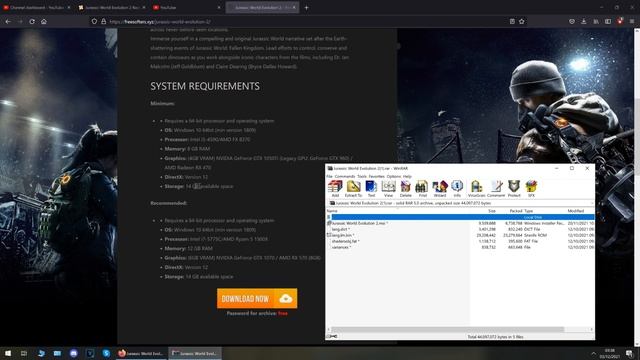Switch to the Firefox taskbar button

tap(141, 353)
